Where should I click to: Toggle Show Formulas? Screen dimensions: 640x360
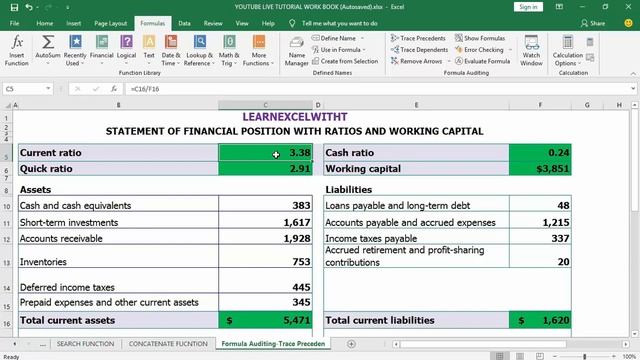[480, 38]
